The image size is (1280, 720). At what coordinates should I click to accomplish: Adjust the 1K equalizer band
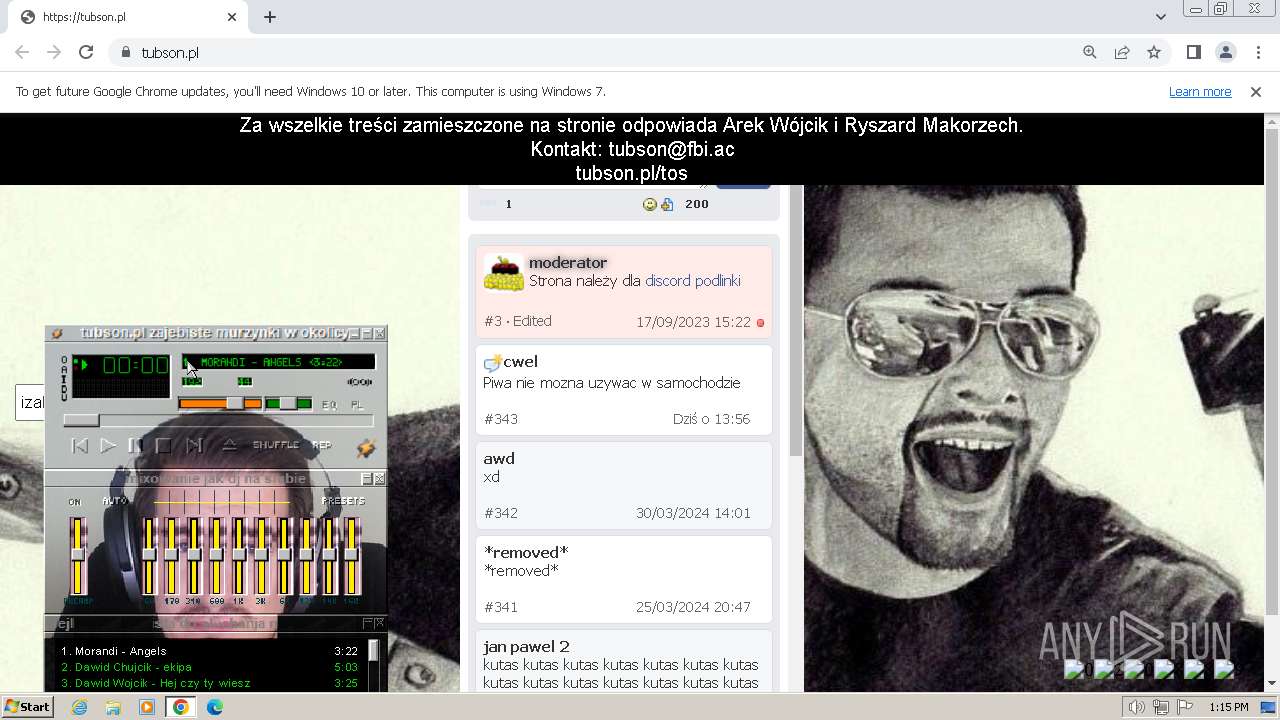239,555
